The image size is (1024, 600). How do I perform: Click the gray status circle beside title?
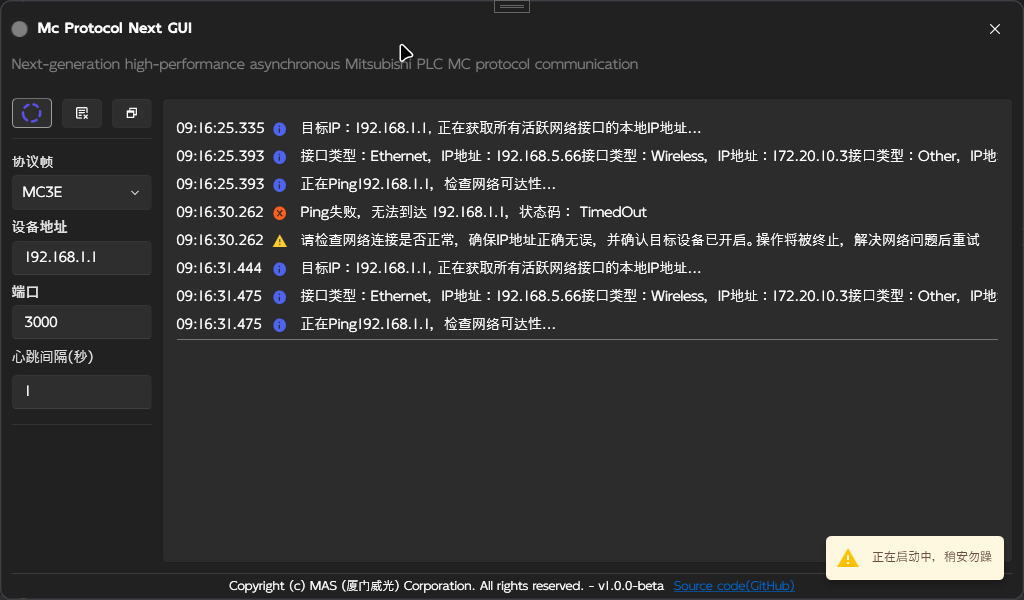click(20, 29)
